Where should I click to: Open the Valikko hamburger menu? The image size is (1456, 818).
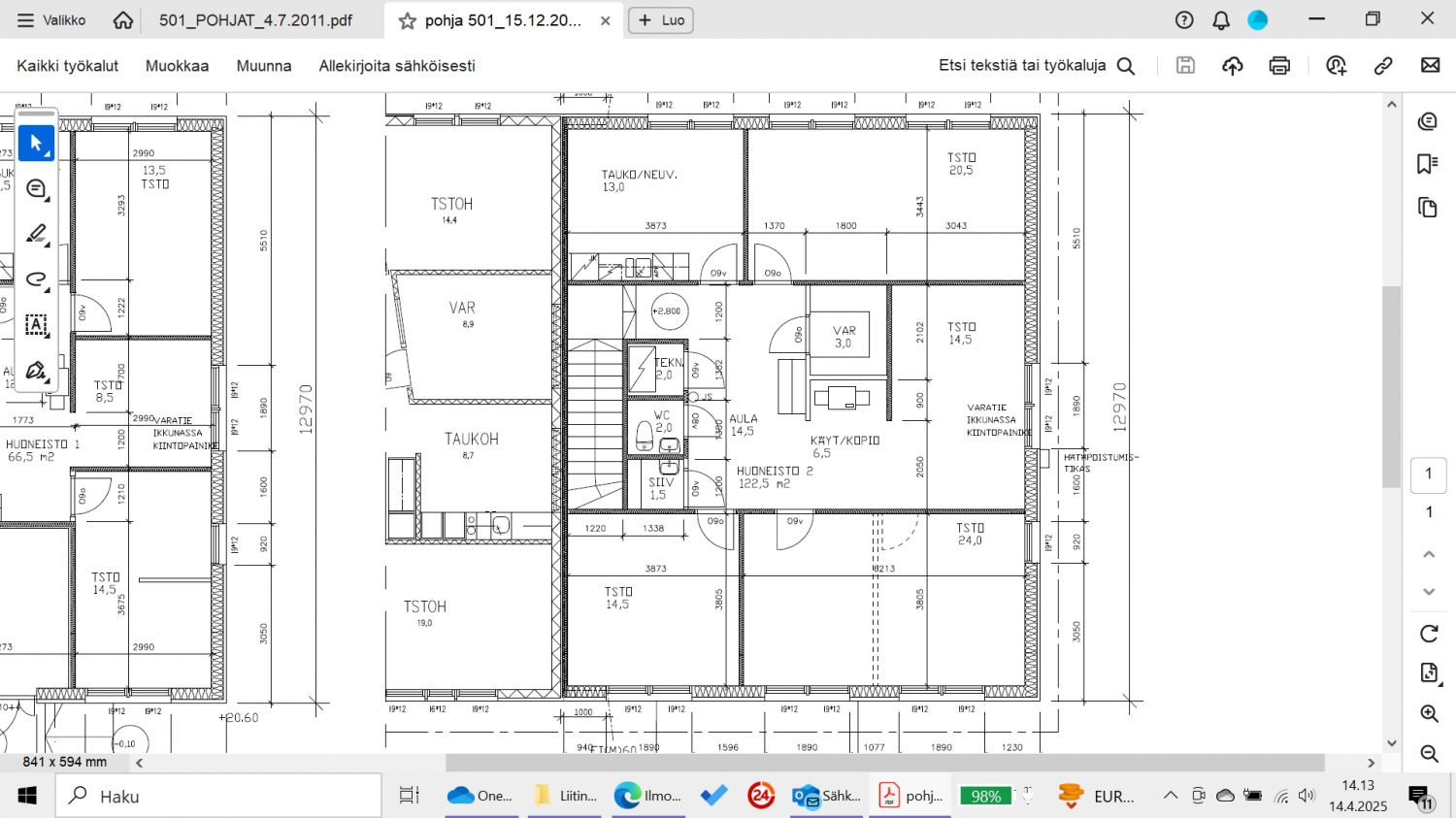51,19
